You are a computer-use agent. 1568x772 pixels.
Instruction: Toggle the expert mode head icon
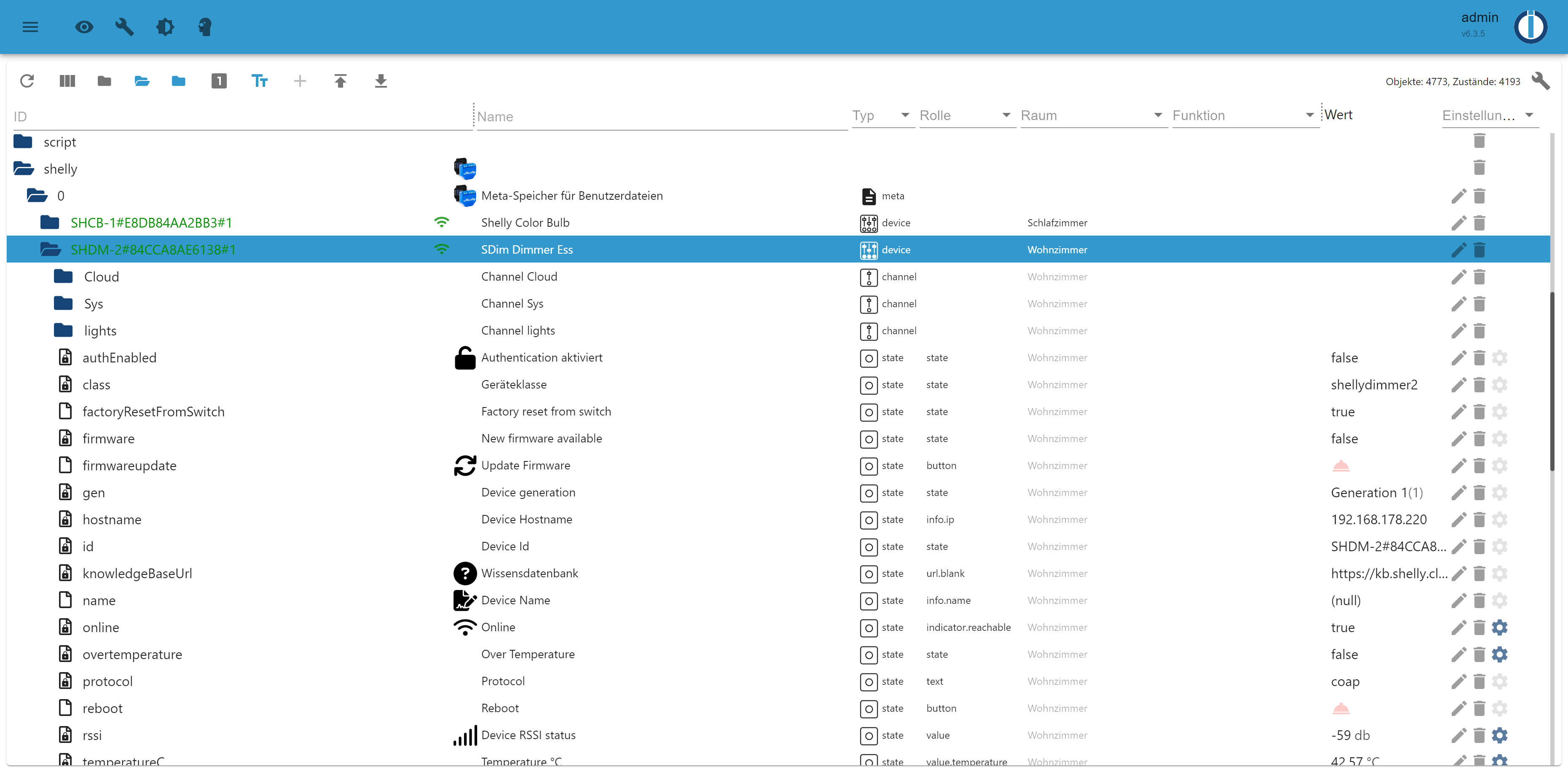coord(205,27)
